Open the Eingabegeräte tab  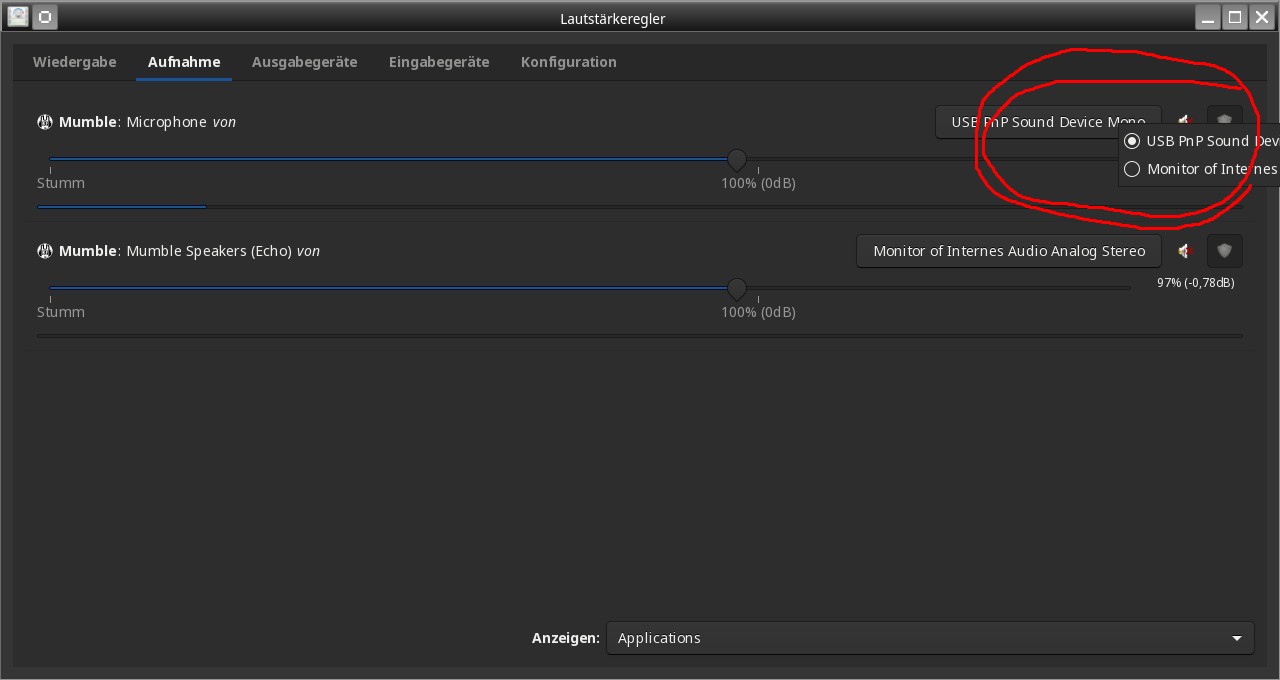(x=439, y=62)
